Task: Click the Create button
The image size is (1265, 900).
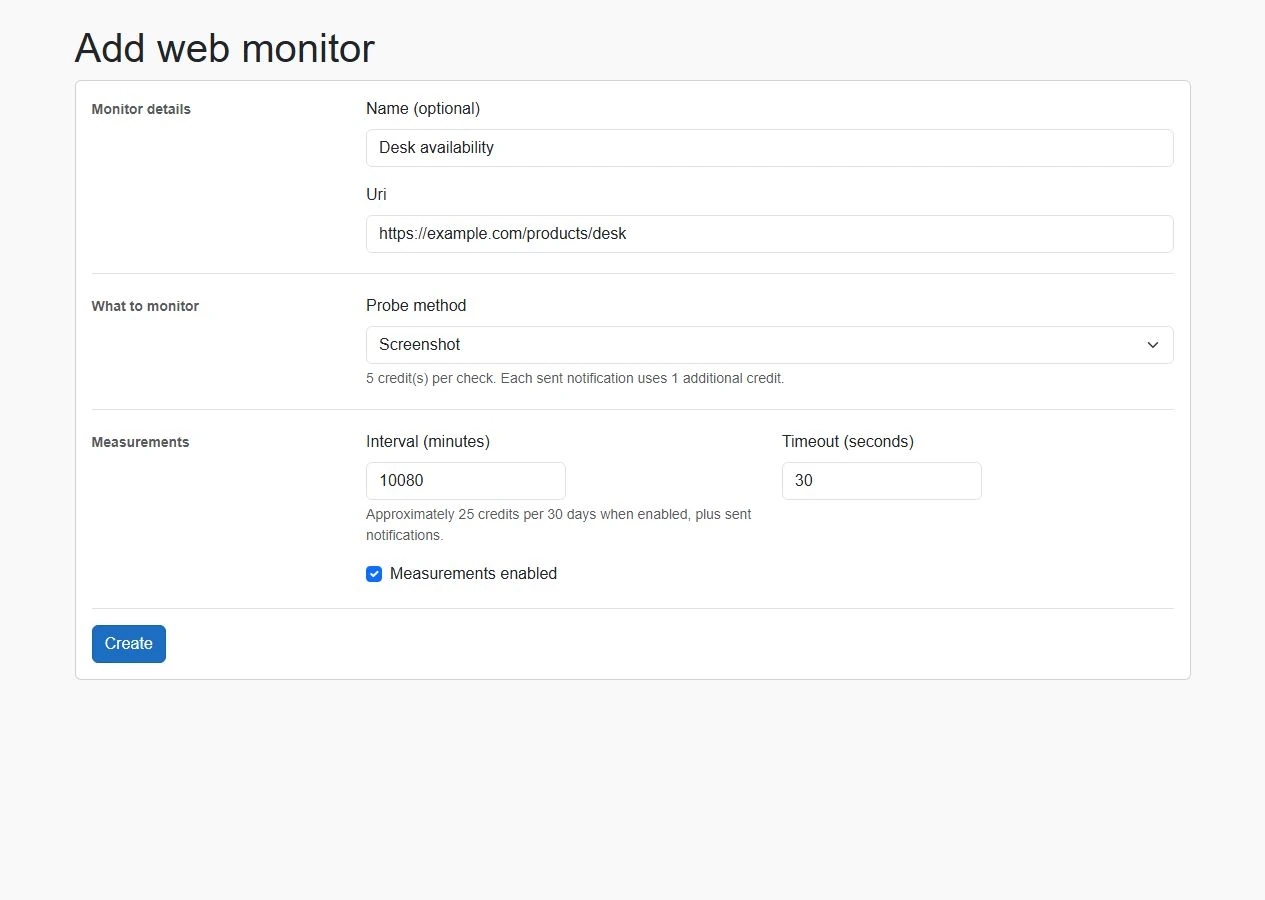Action: click(129, 644)
